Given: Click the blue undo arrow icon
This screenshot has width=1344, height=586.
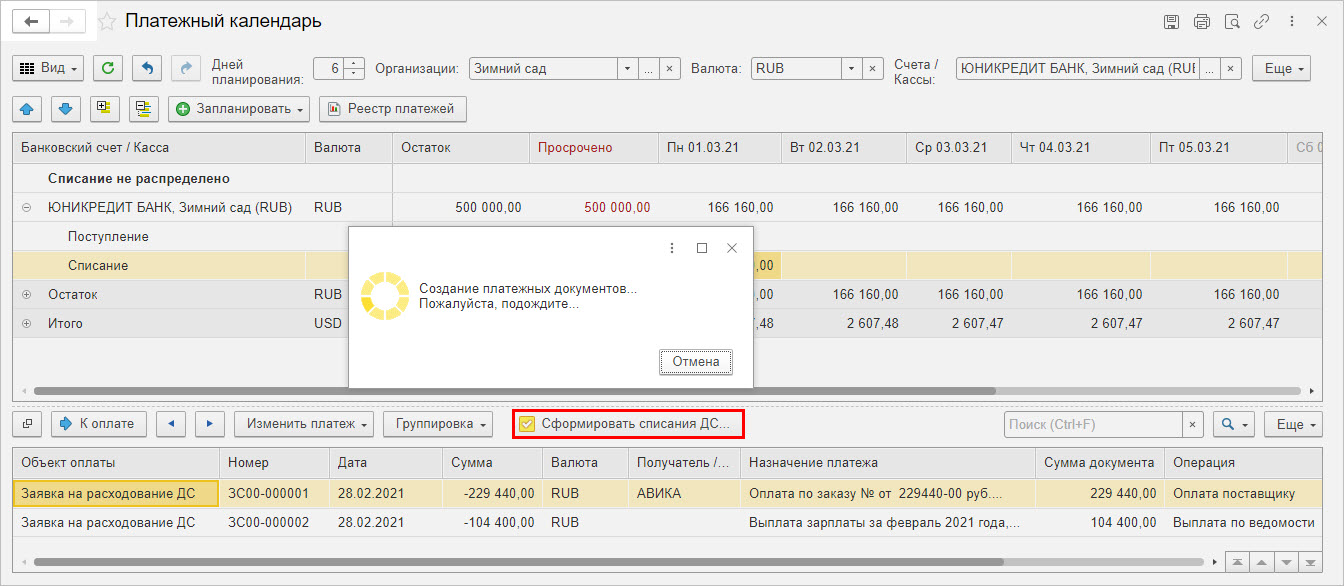Looking at the screenshot, I should (147, 68).
